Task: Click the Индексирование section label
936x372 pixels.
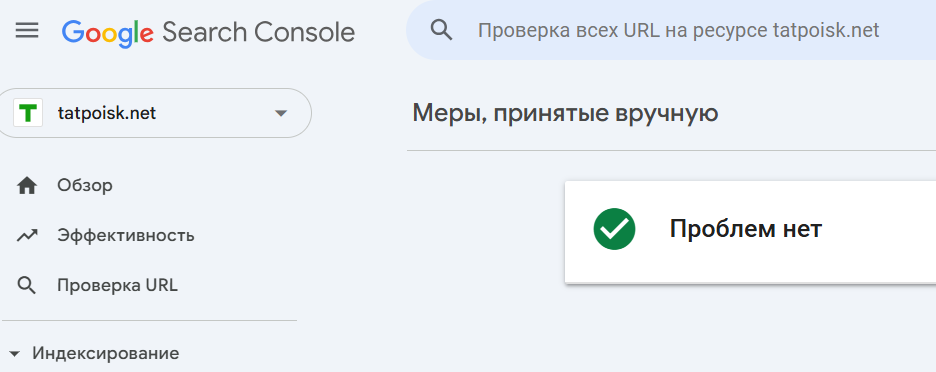Action: click(x=106, y=353)
